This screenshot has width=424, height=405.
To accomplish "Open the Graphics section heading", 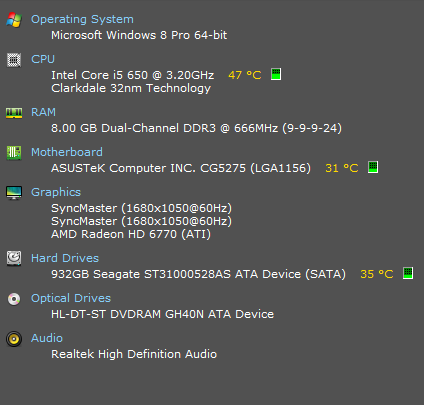I will pyautogui.click(x=56, y=192).
